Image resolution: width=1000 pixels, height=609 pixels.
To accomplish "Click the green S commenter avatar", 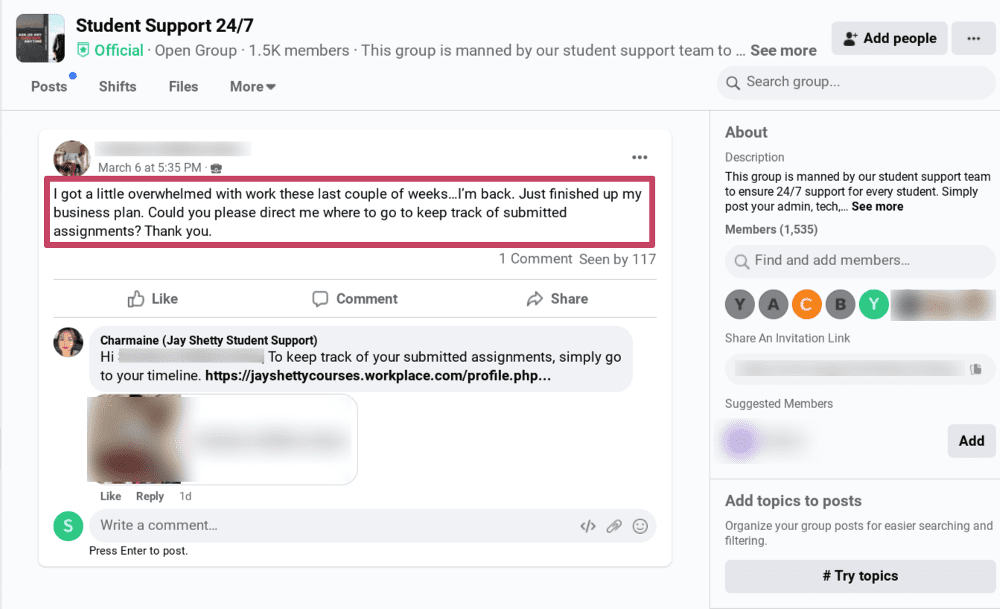I will [x=68, y=526].
